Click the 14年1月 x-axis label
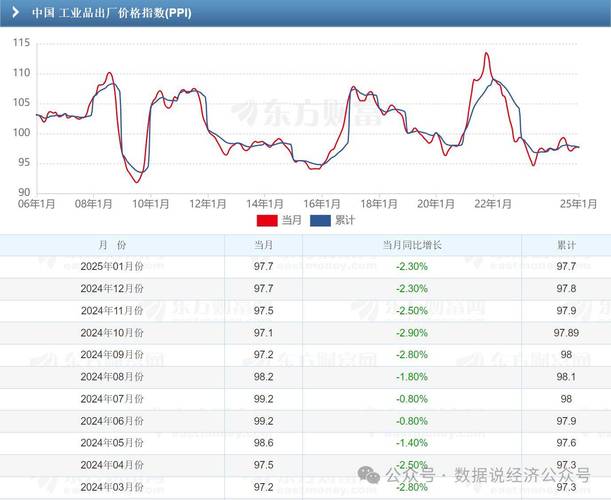Viewport: 611px width, 500px height. point(265,204)
